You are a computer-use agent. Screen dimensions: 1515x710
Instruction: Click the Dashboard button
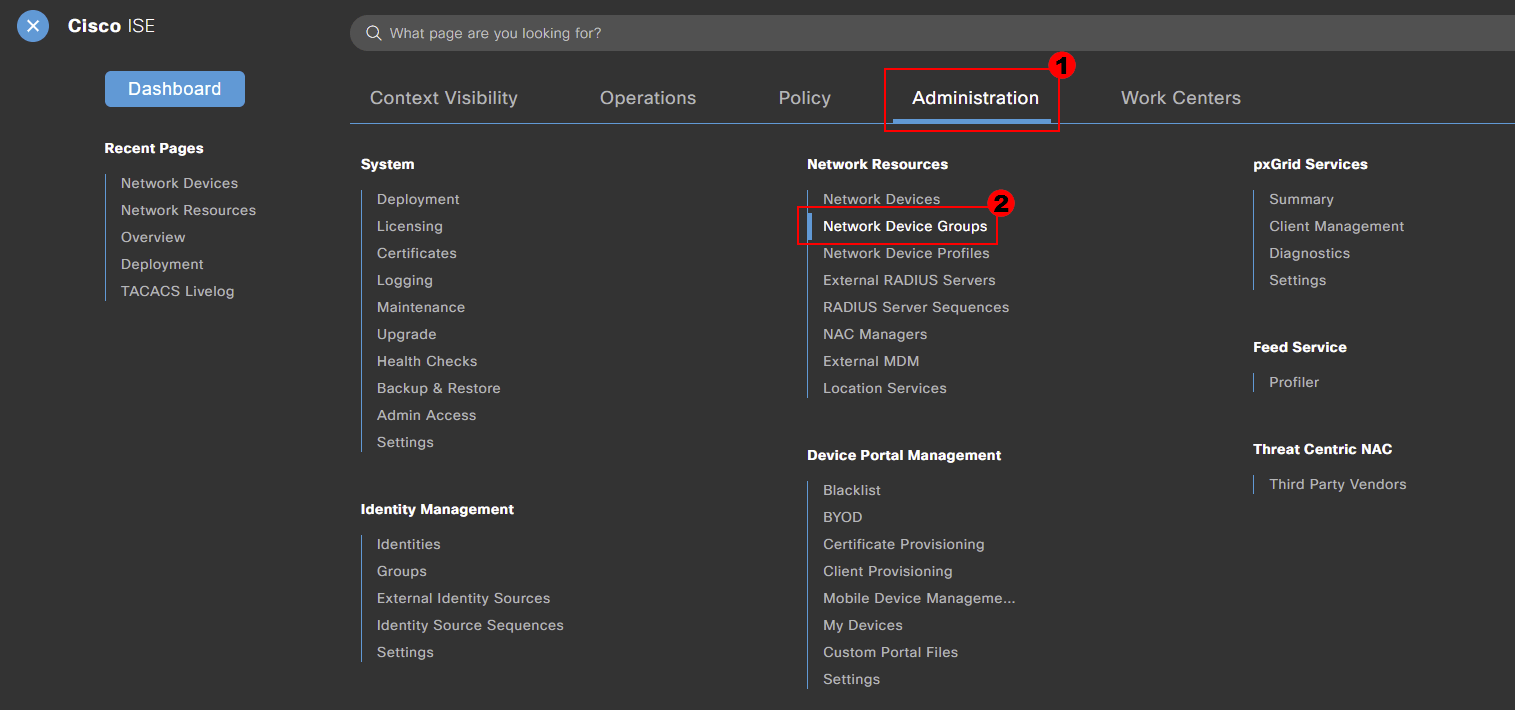(x=174, y=88)
